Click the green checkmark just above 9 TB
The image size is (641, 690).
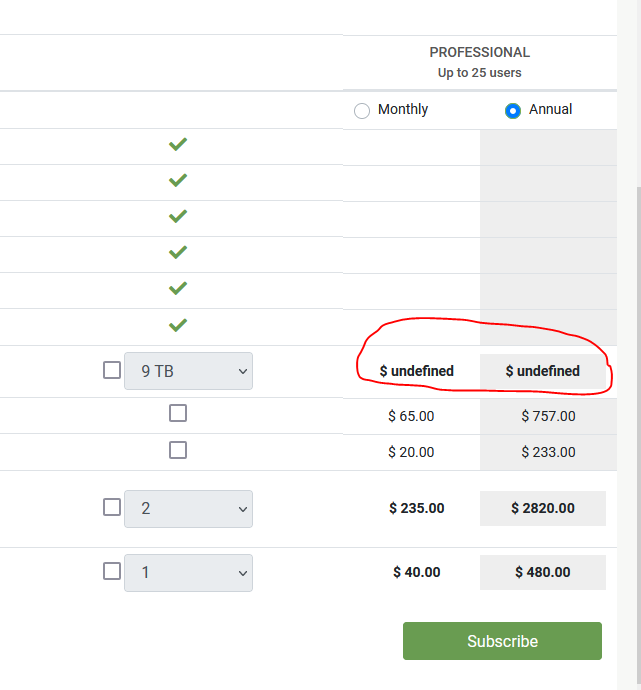coord(178,325)
